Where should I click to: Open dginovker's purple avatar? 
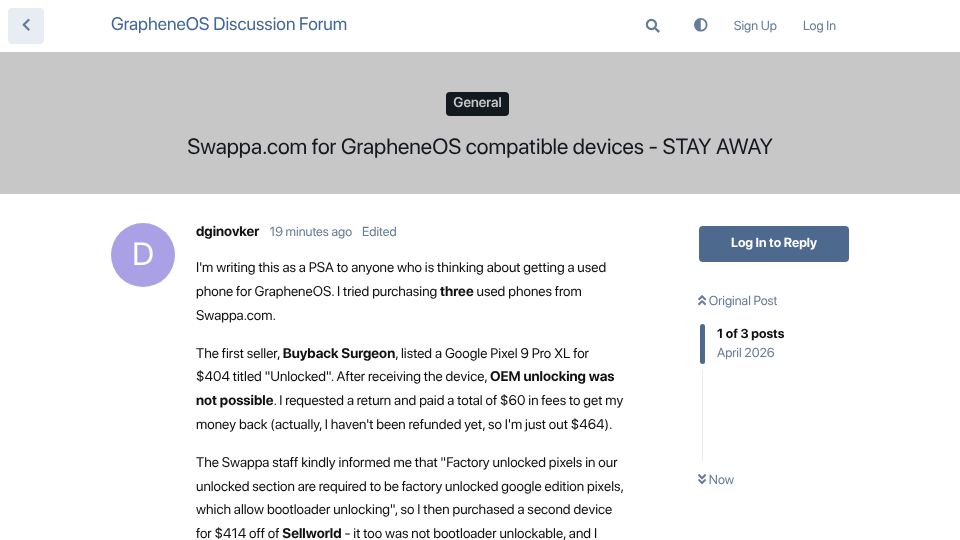143,255
